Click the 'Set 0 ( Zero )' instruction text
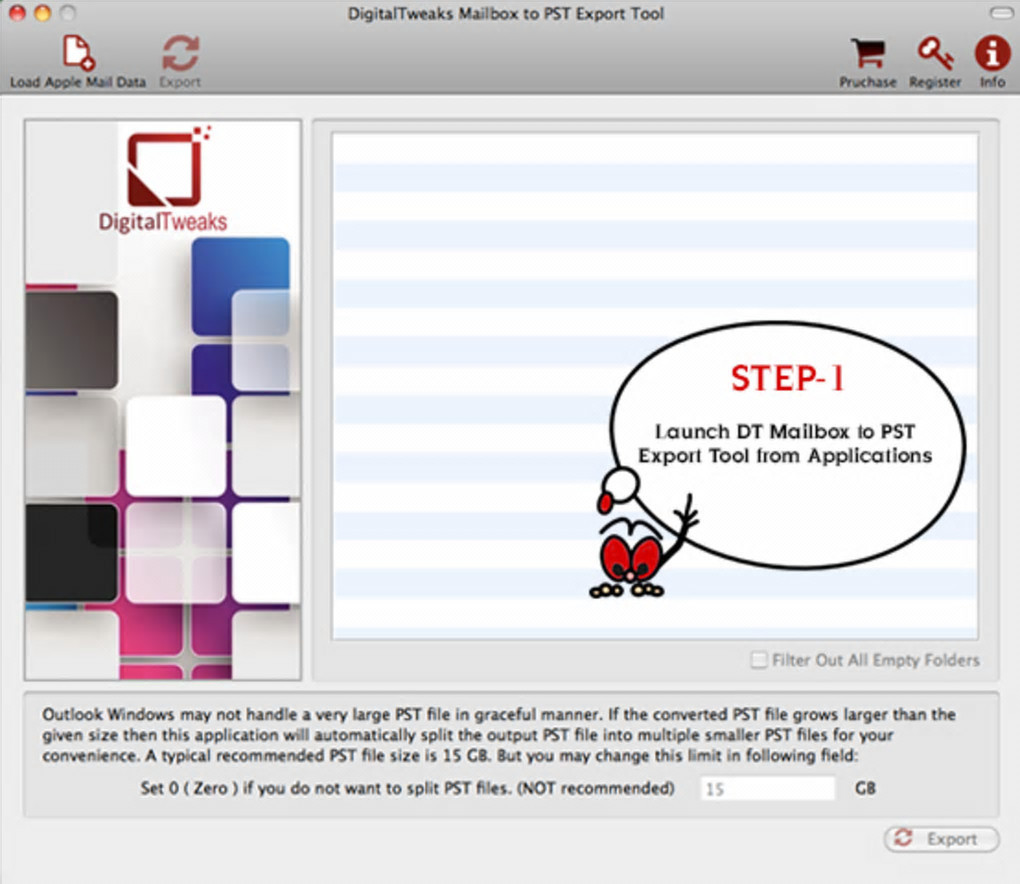This screenshot has width=1020, height=884. (x=407, y=788)
